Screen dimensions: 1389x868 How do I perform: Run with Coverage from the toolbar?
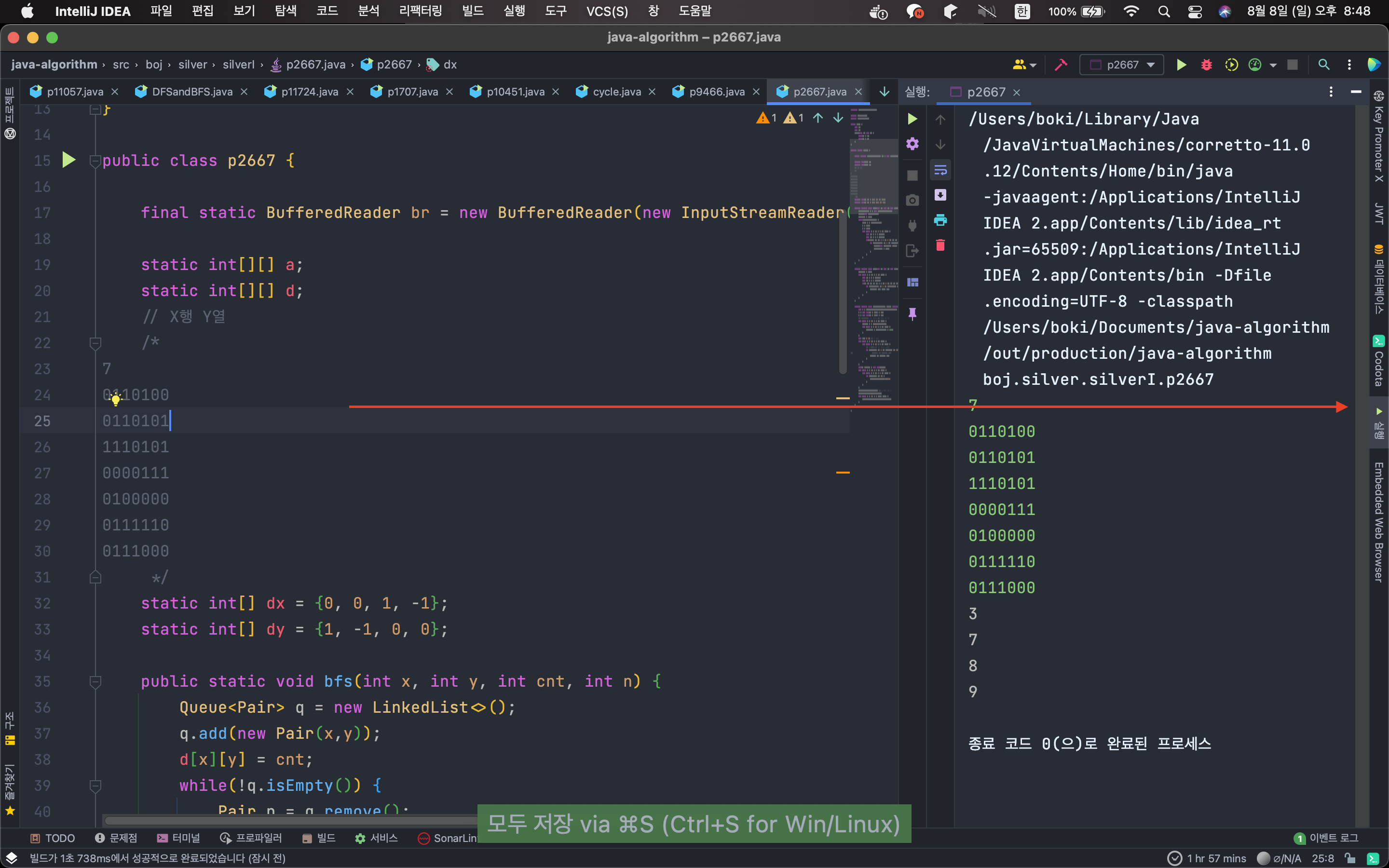coord(1231,65)
